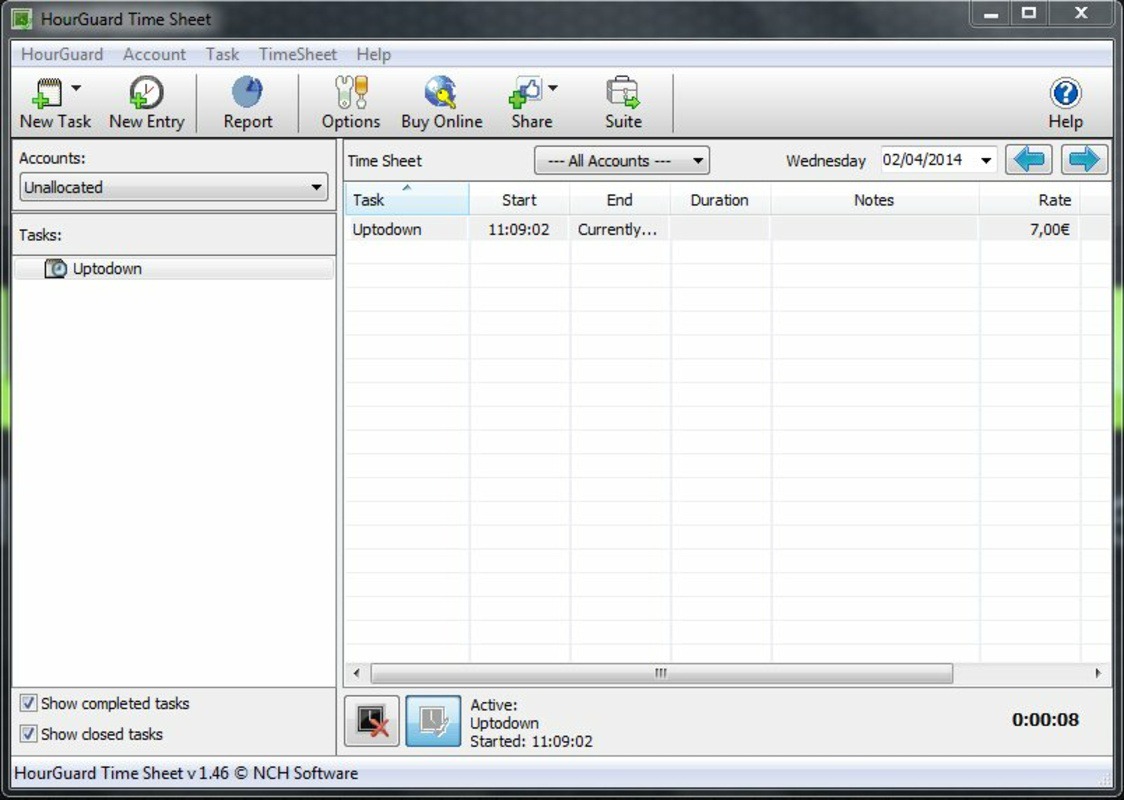Open the HourGuard menu

point(62,54)
